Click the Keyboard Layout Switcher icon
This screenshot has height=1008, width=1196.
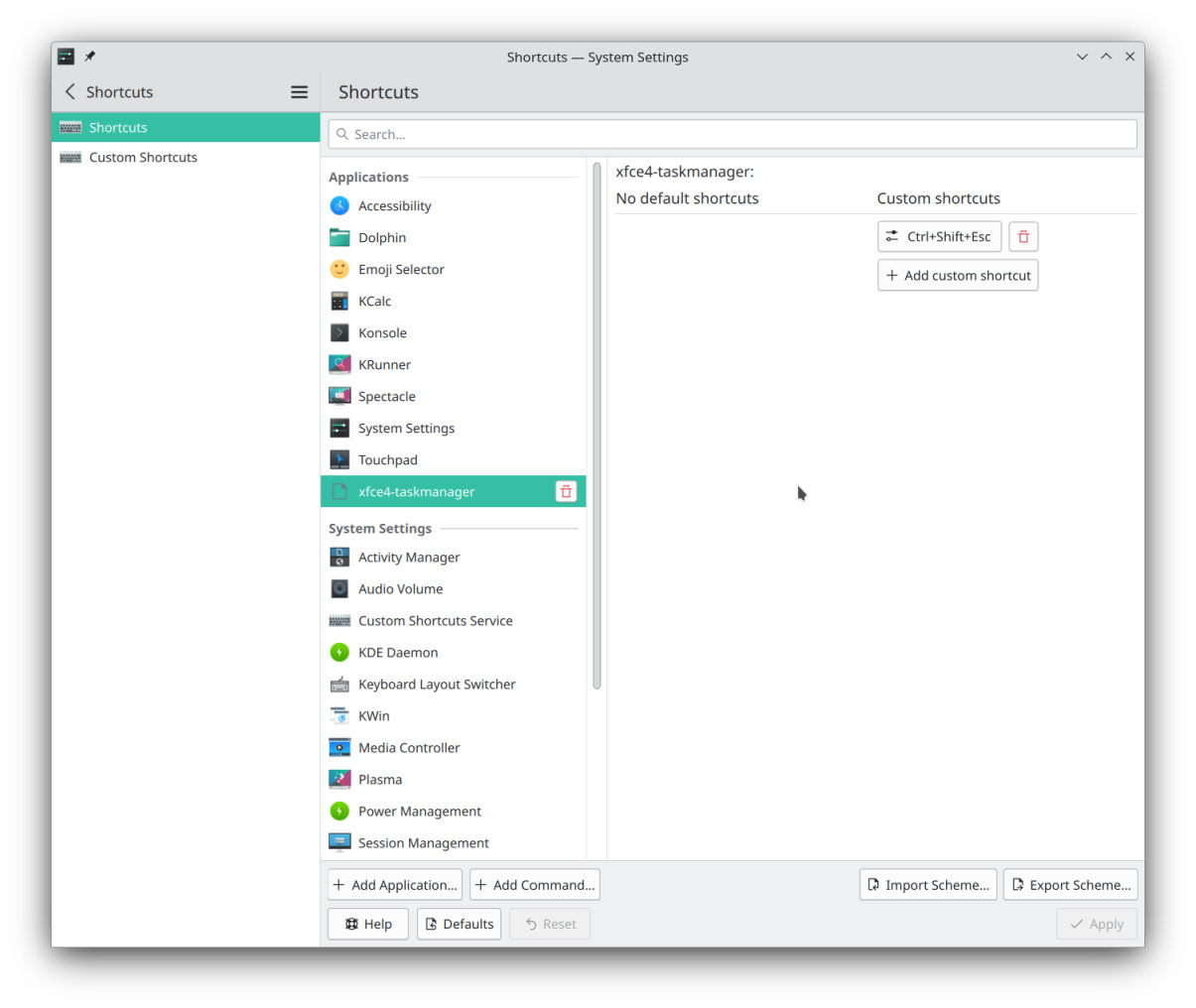(x=339, y=684)
